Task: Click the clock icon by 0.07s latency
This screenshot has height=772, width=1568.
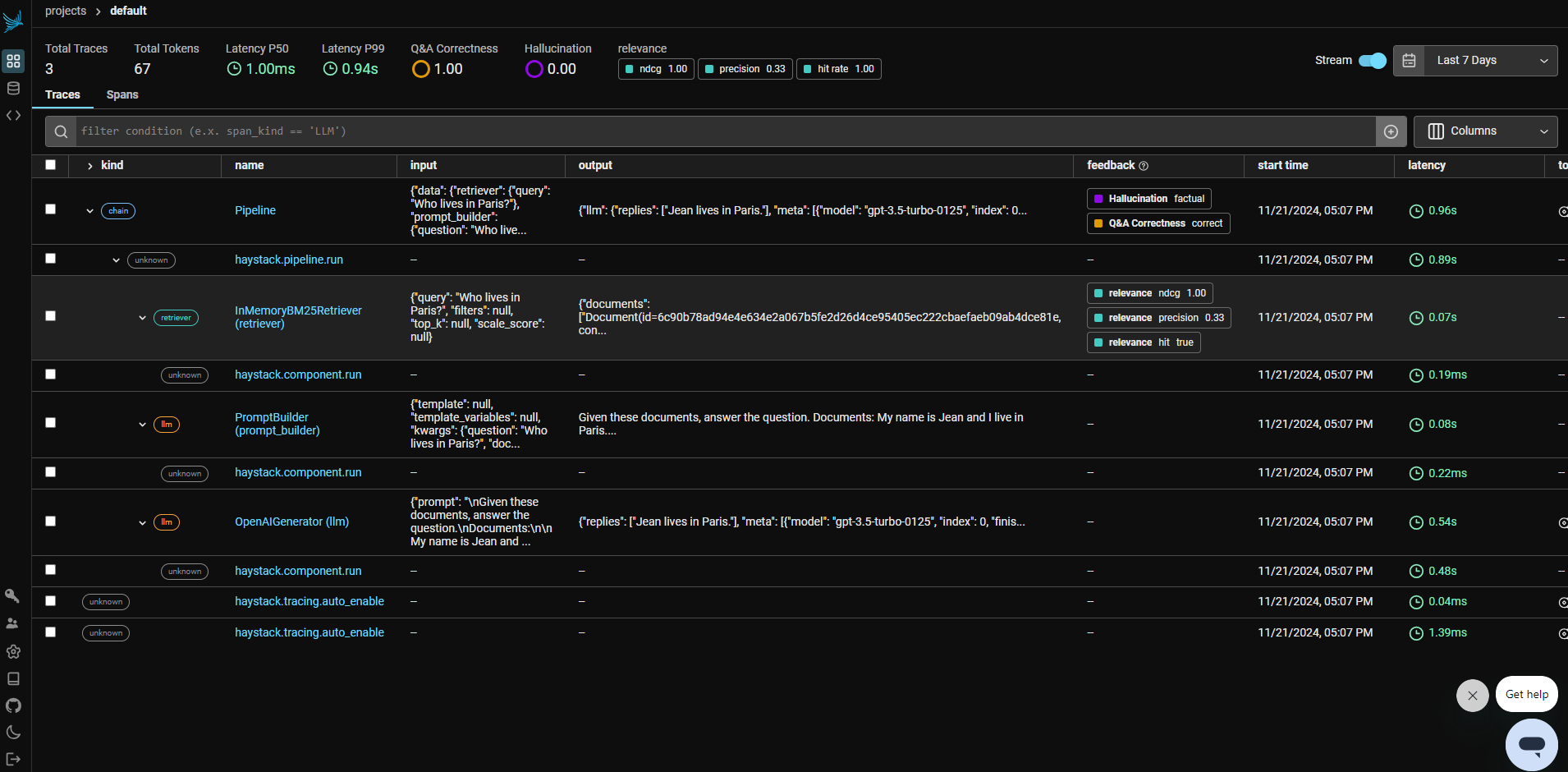Action: 1416,318
